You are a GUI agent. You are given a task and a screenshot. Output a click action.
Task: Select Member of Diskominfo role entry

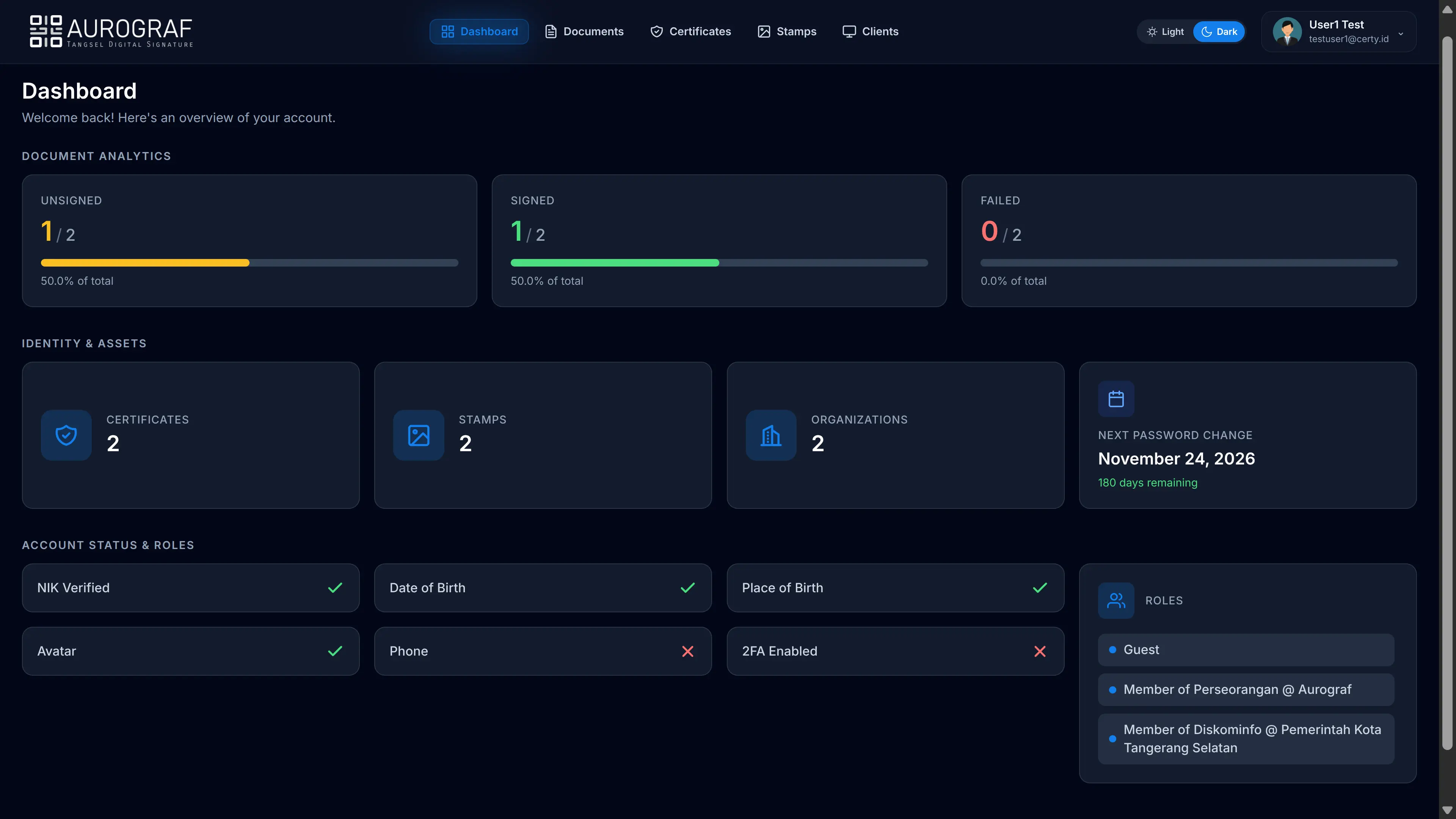(x=1246, y=739)
